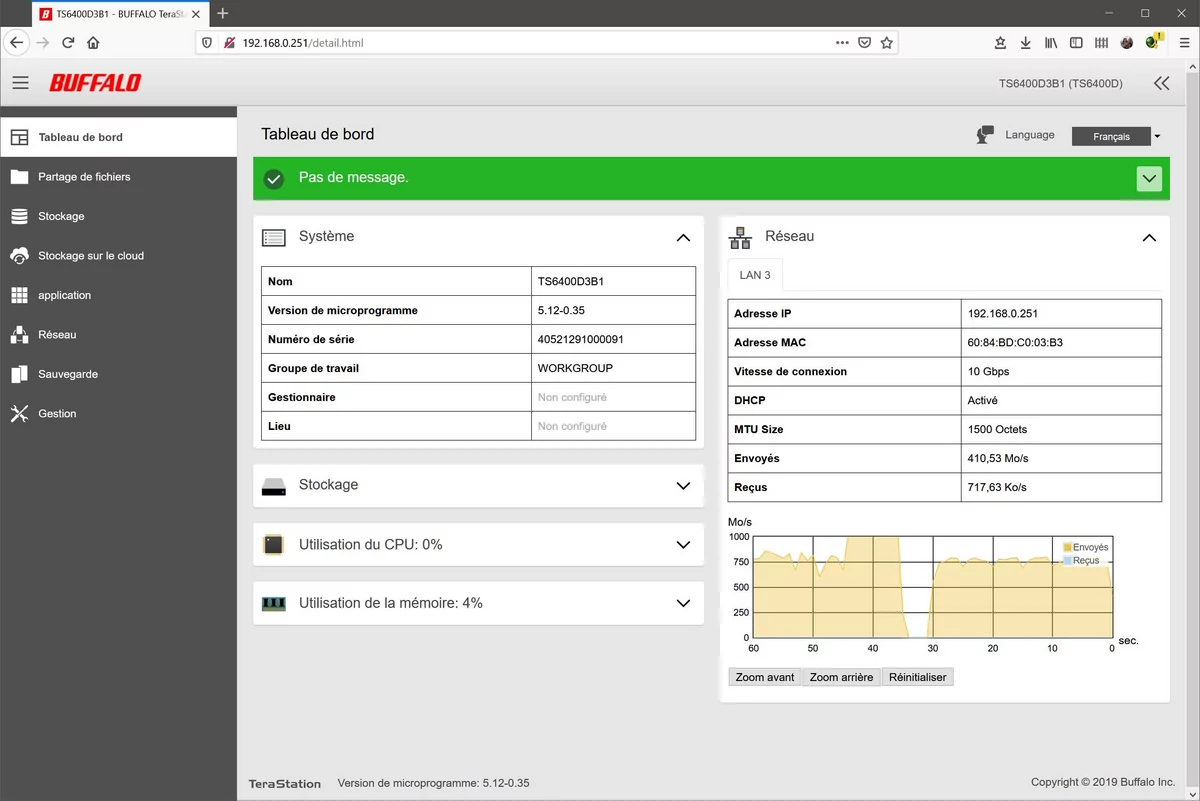Open the page actions three-dots menu
Screen dimensions: 1200x801
(x=841, y=43)
